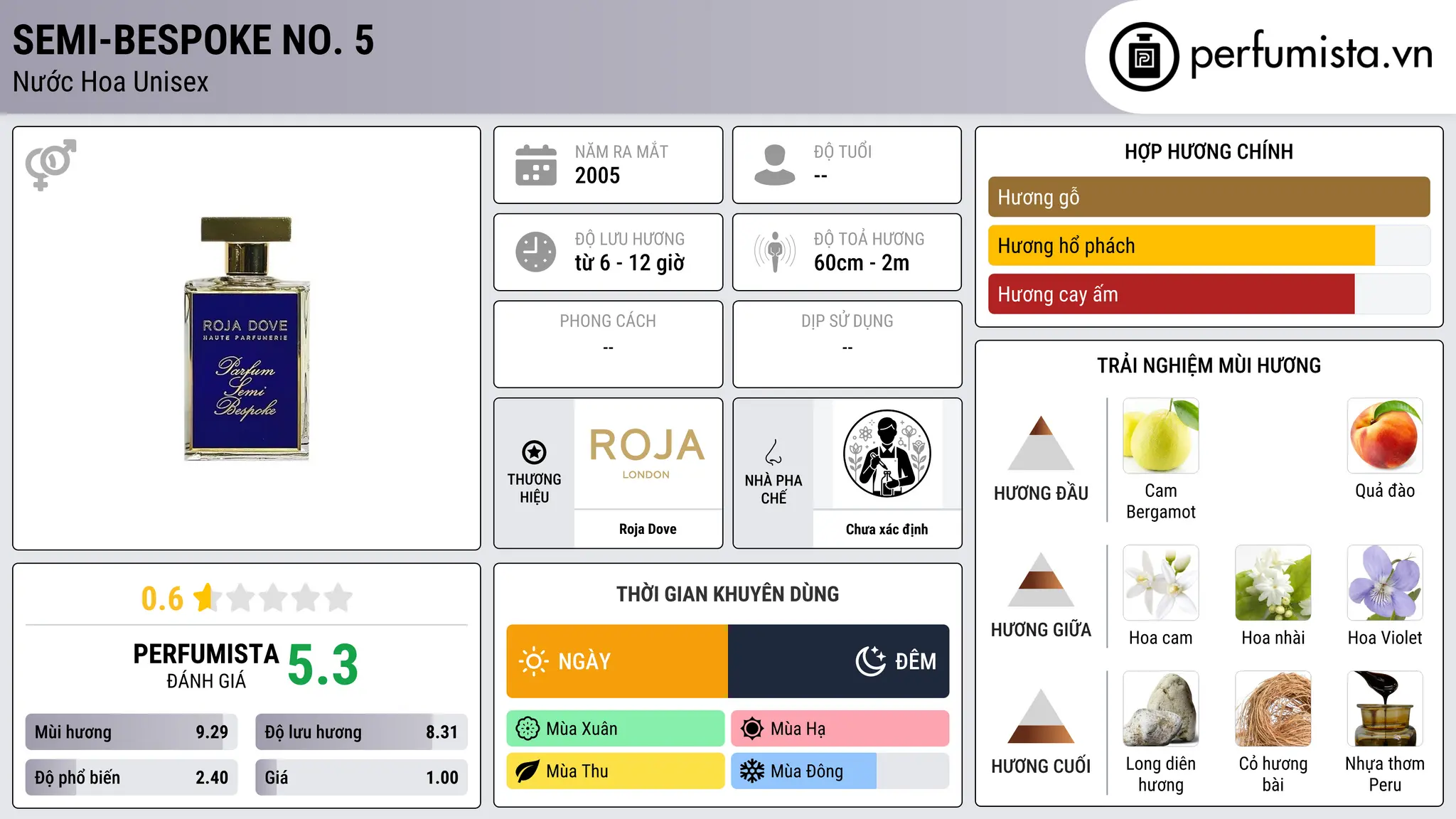The width and height of the screenshot is (1456, 819).
Task: Click the calendar icon beside Năm ra mắt
Action: tap(536, 165)
